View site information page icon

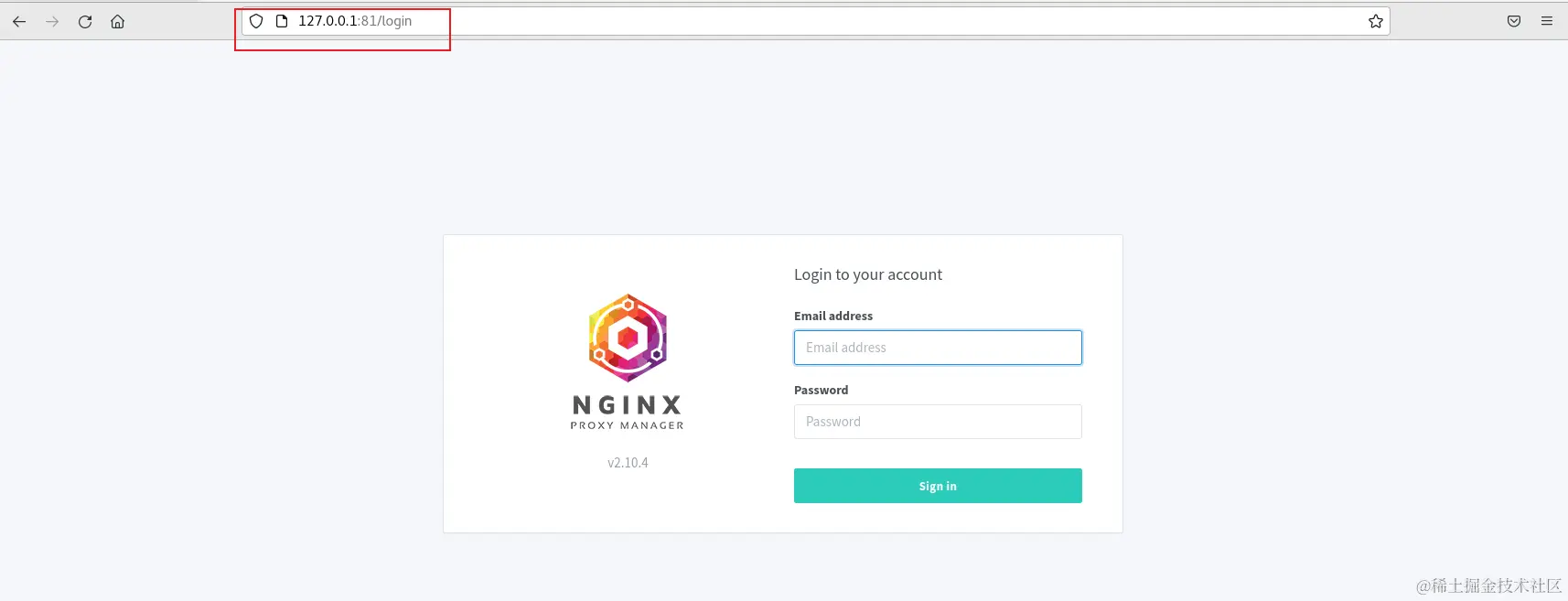[x=282, y=21]
